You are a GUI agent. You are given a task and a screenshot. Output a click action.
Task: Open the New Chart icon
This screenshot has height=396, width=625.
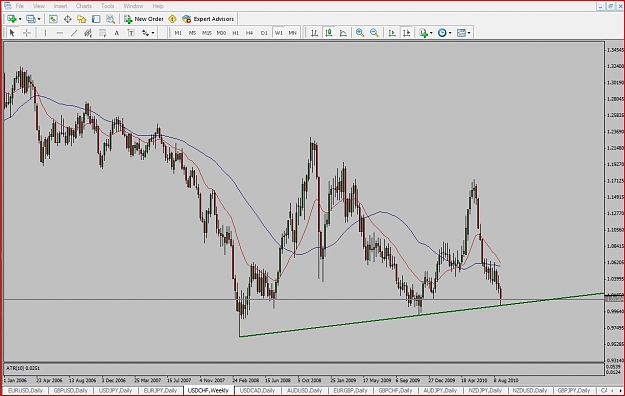coord(11,19)
